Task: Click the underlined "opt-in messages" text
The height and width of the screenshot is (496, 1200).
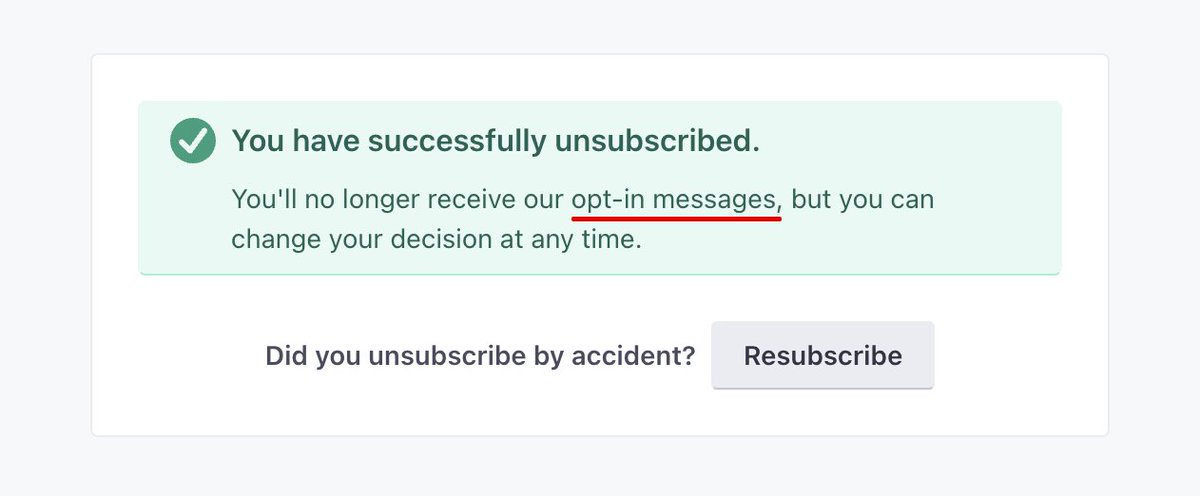Action: click(675, 200)
